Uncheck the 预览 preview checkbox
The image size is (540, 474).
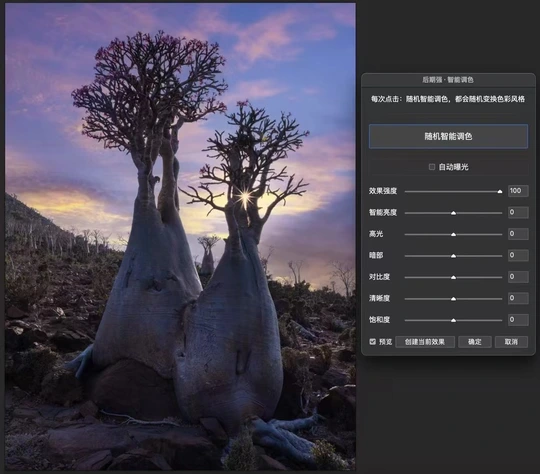(x=373, y=342)
